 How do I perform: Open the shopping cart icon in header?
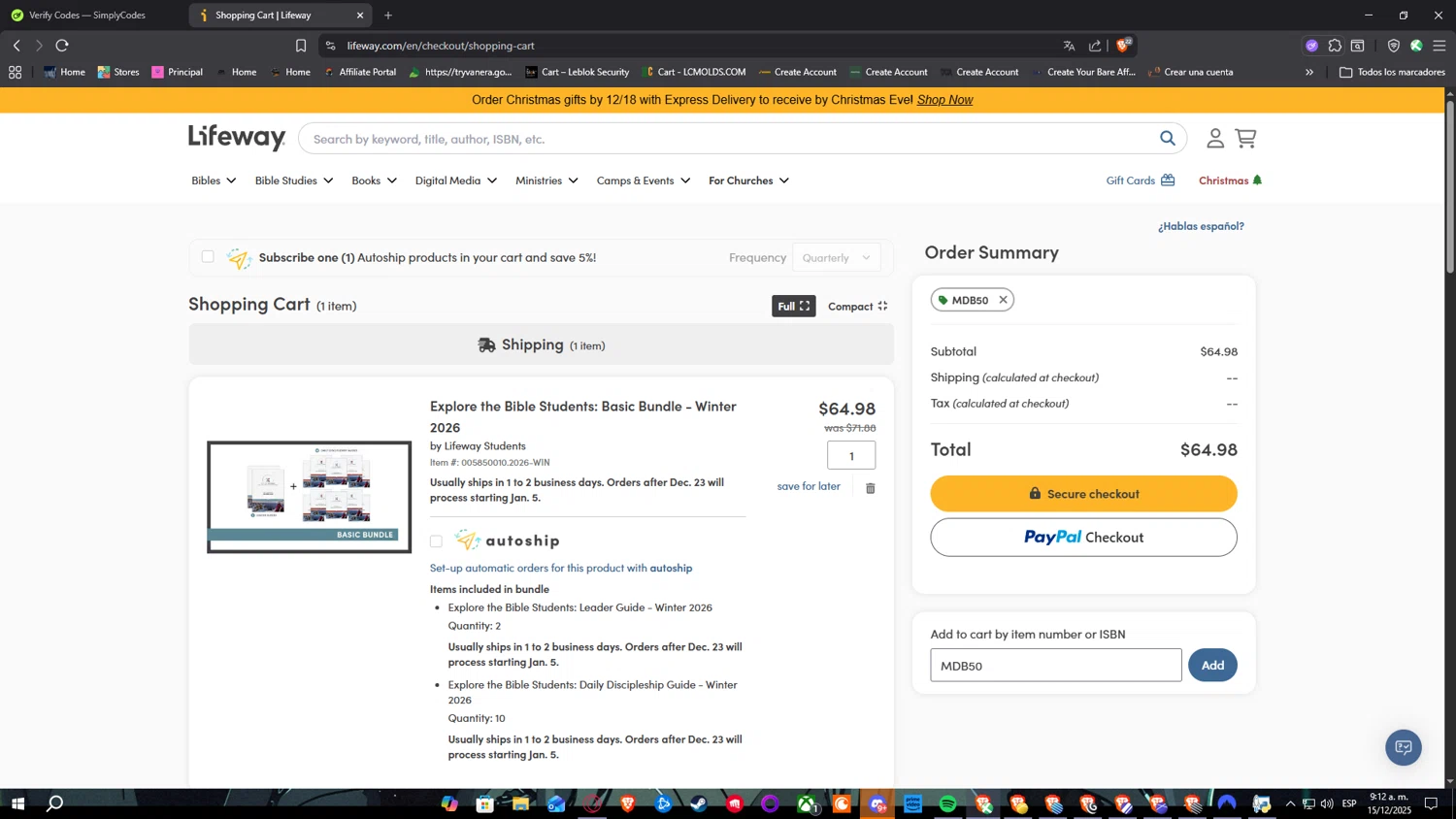(1245, 139)
